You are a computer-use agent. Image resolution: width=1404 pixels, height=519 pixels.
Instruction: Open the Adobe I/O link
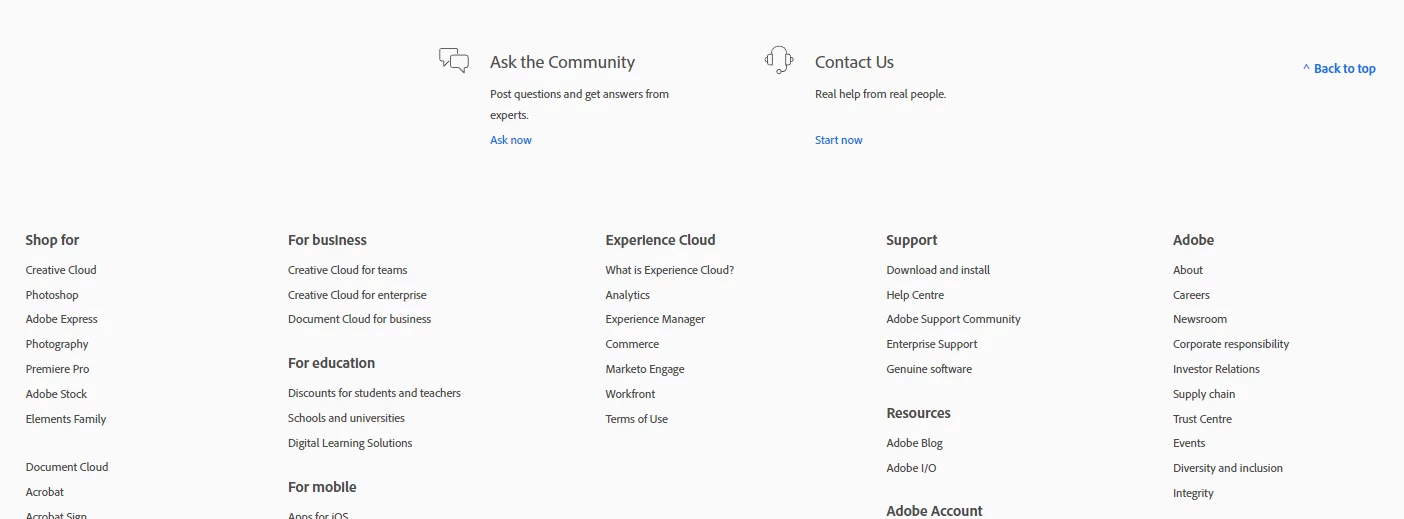[x=911, y=468]
